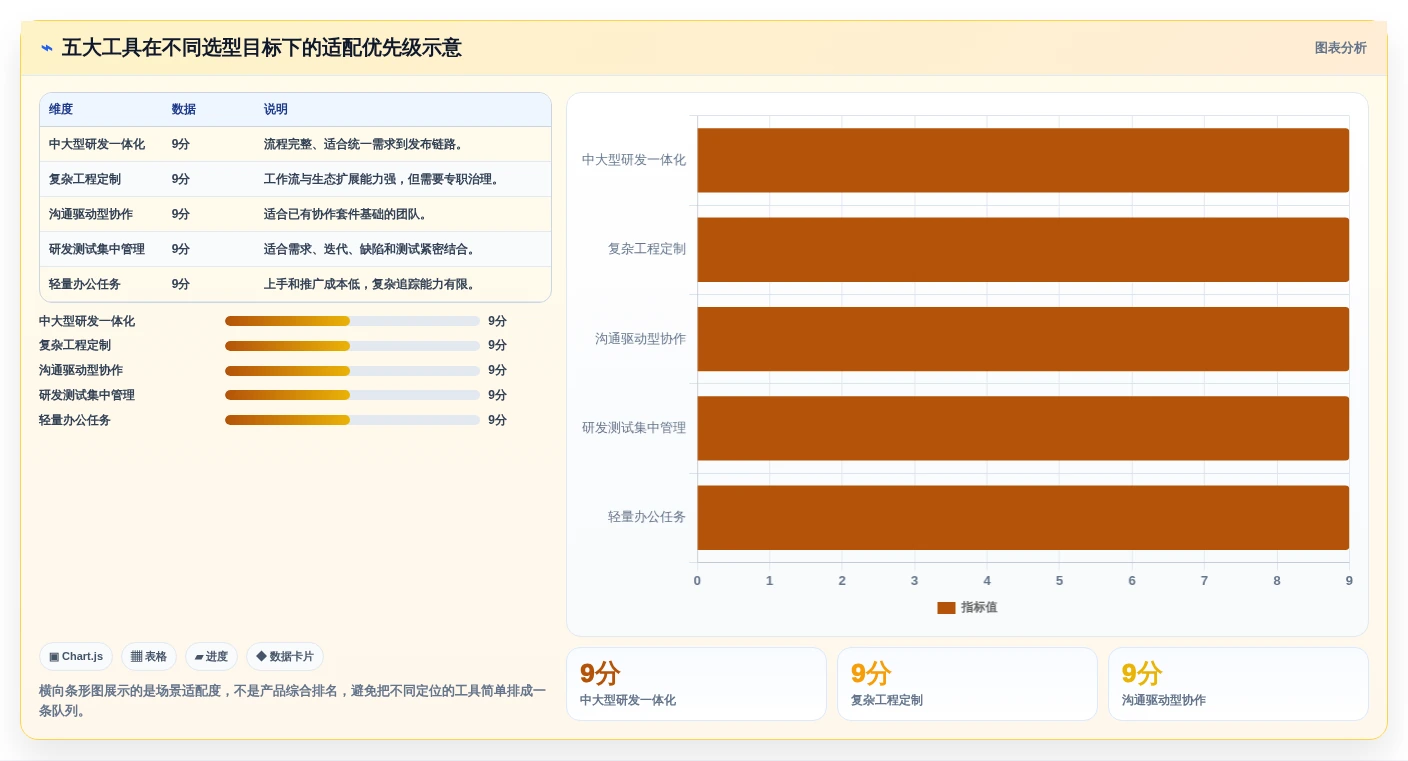Click the 复杂工程定制 chart bar
This screenshot has width=1408, height=761.
pos(1023,249)
